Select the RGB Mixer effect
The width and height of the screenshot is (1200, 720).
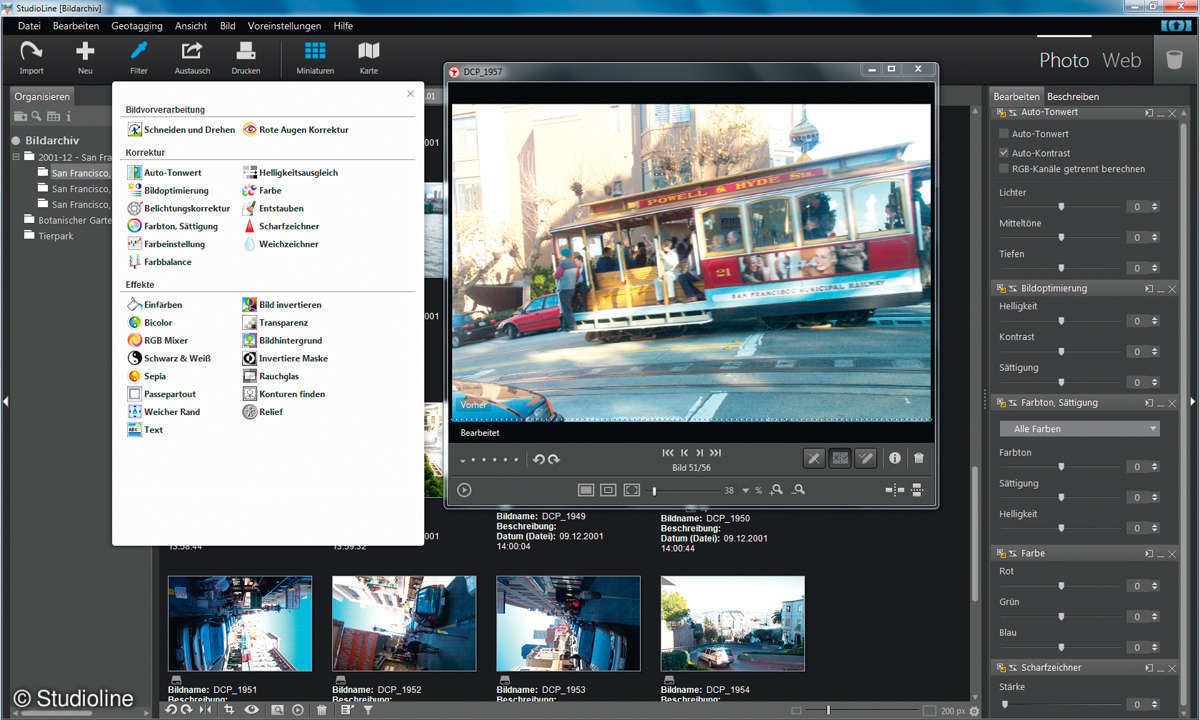click(158, 341)
